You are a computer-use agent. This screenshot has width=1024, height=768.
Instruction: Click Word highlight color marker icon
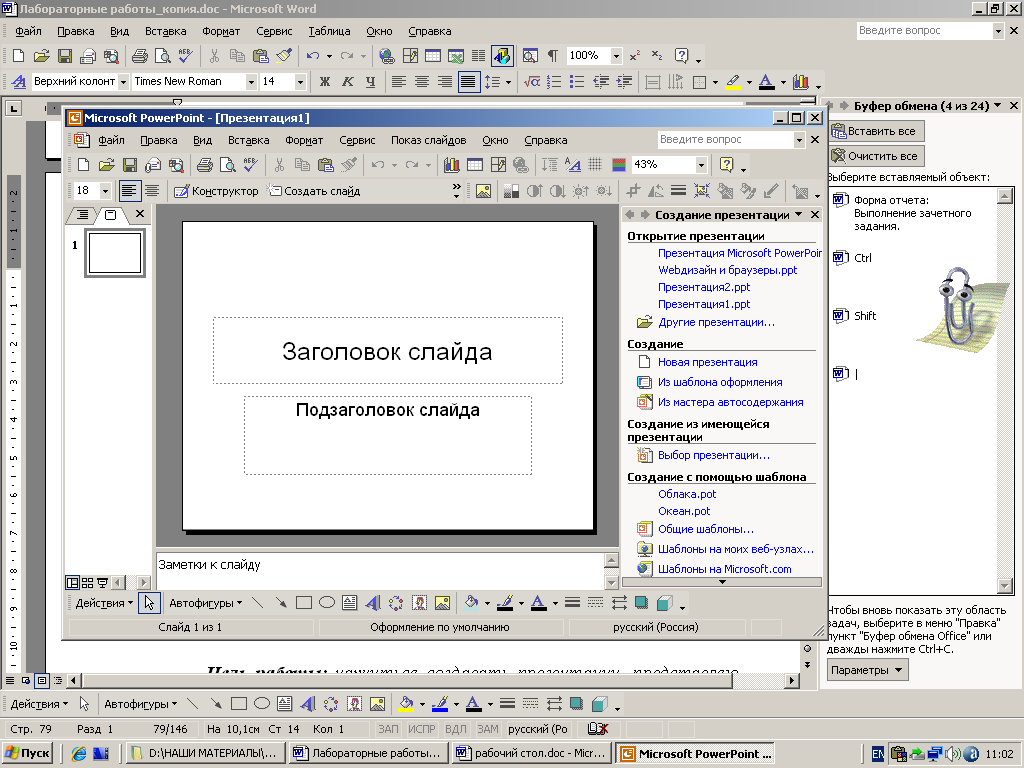point(733,82)
